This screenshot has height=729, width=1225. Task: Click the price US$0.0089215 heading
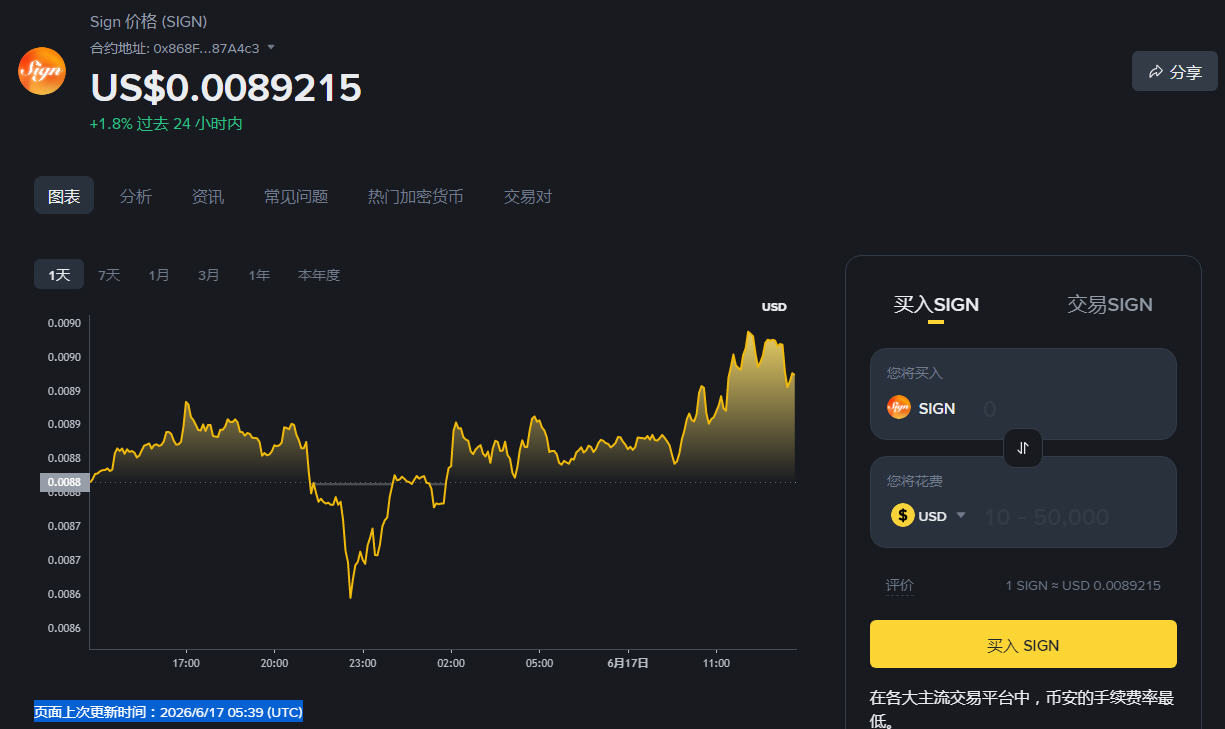point(226,88)
